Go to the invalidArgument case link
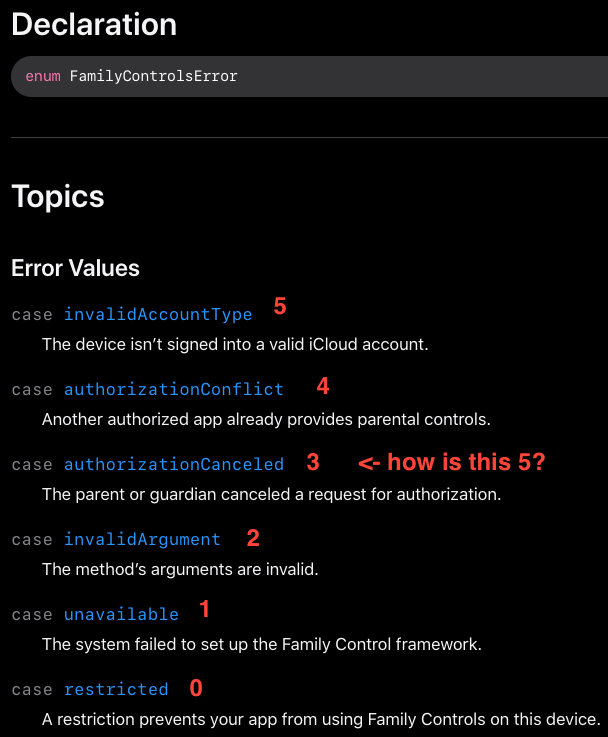 pyautogui.click(x=142, y=539)
